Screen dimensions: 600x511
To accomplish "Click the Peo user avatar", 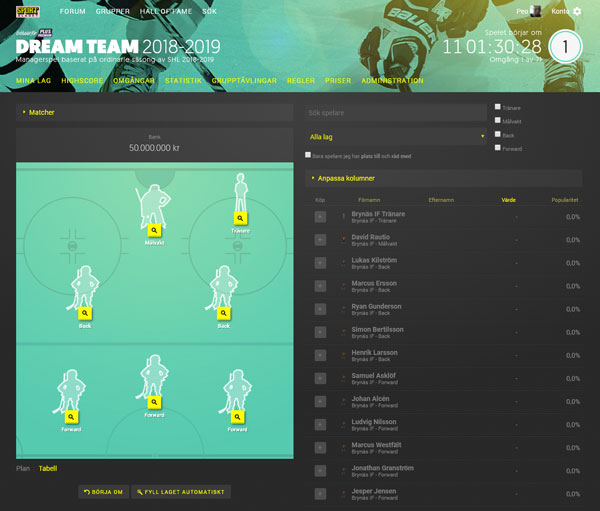I will 535,11.
